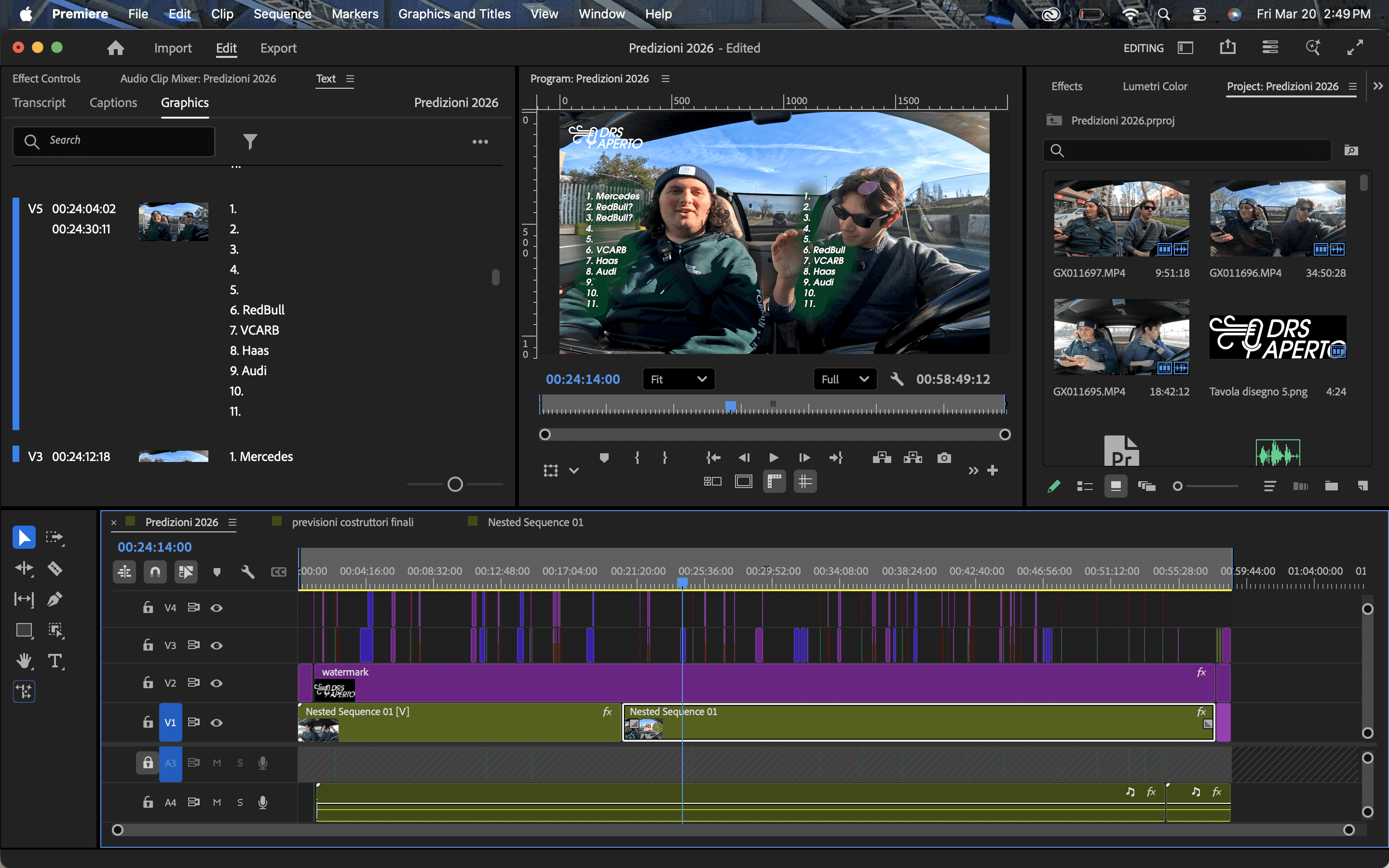Click the Export workspace button
Image resolution: width=1389 pixels, height=868 pixels.
tap(278, 48)
